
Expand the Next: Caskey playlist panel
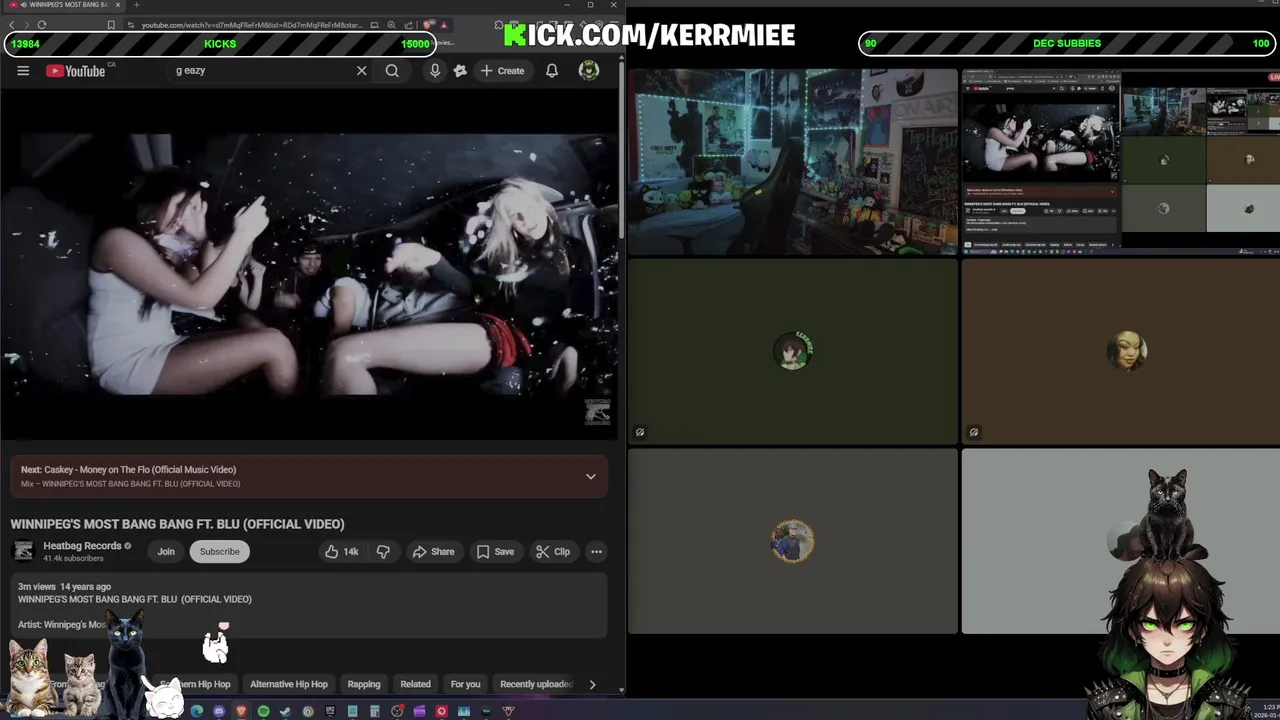(x=591, y=476)
